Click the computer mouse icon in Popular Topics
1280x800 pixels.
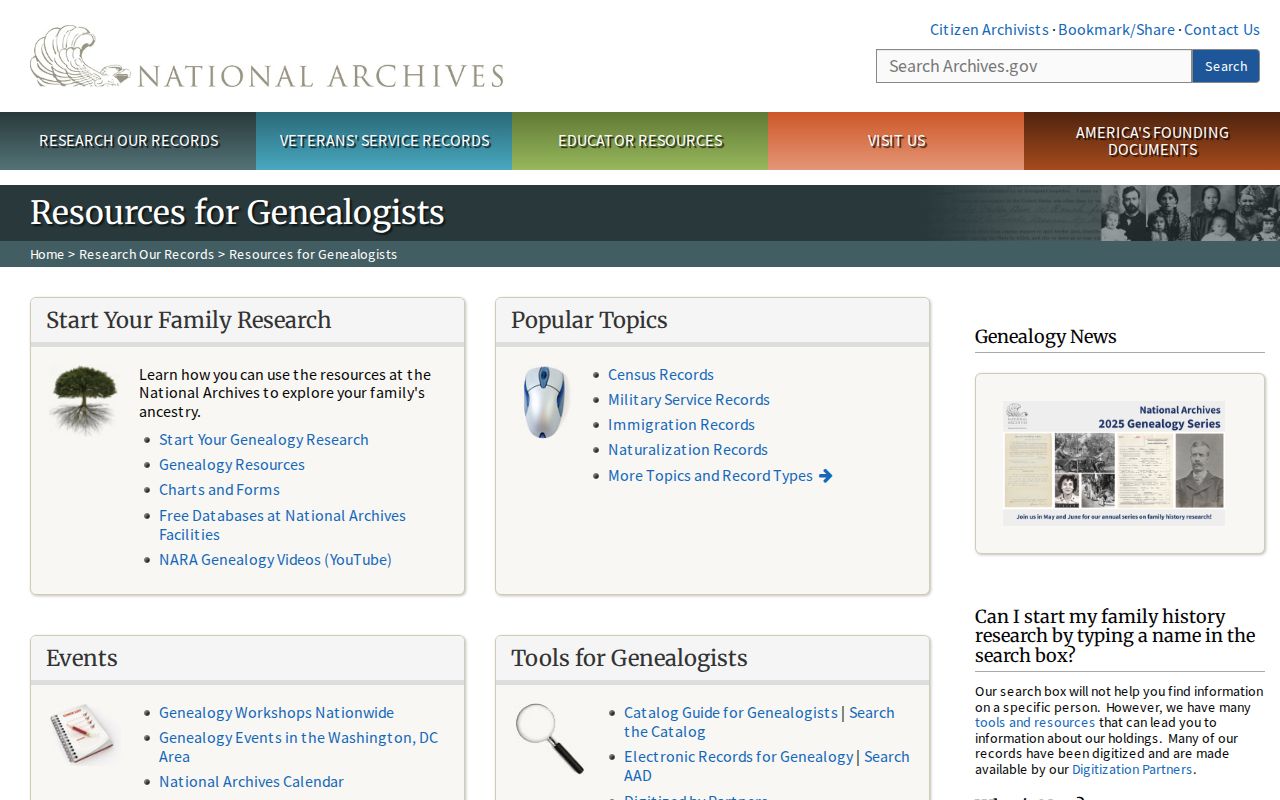pos(545,402)
